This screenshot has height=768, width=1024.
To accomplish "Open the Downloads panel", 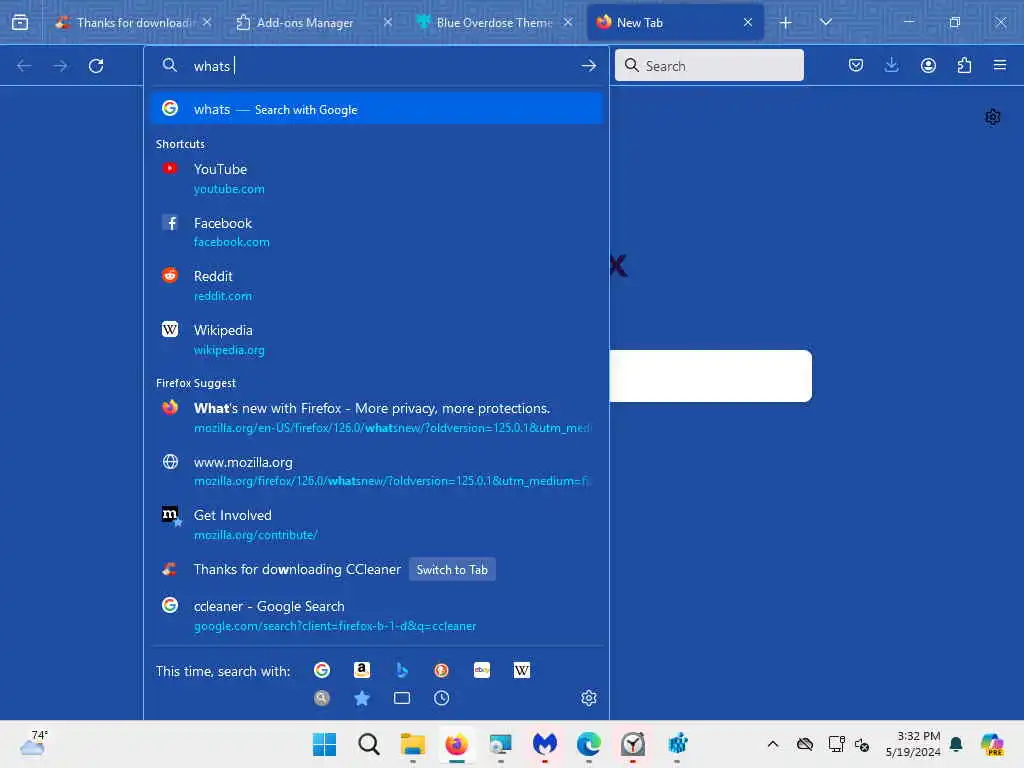I will (891, 65).
